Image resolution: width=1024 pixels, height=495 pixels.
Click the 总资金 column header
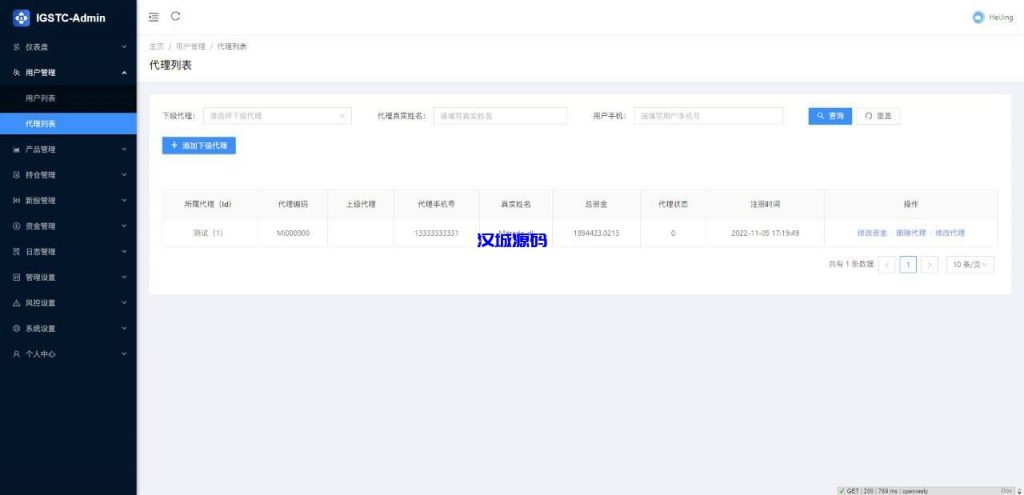click(596, 204)
